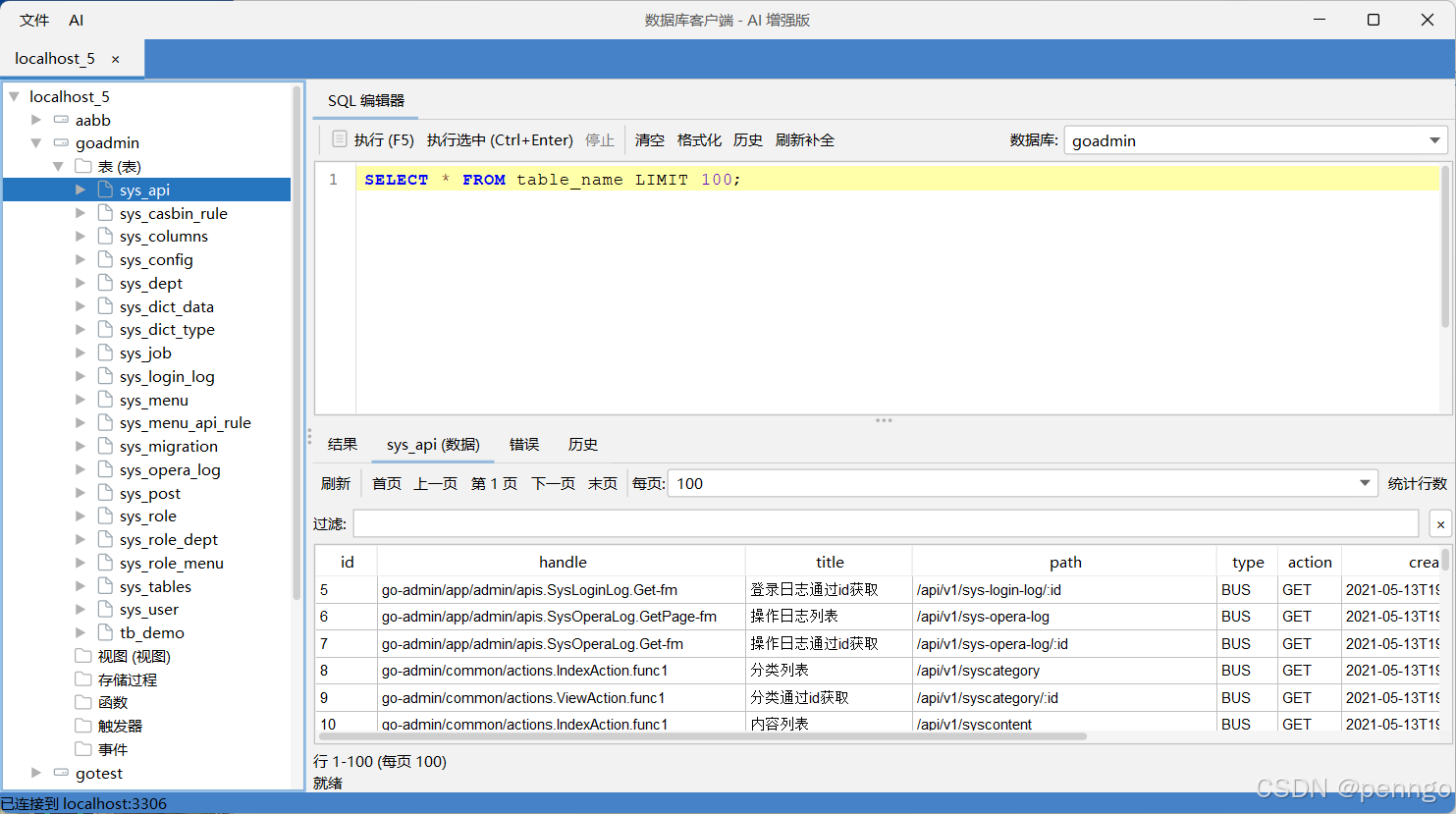Screen dimensions: 1456x814
Task: Click the 停止 button
Action: point(600,139)
